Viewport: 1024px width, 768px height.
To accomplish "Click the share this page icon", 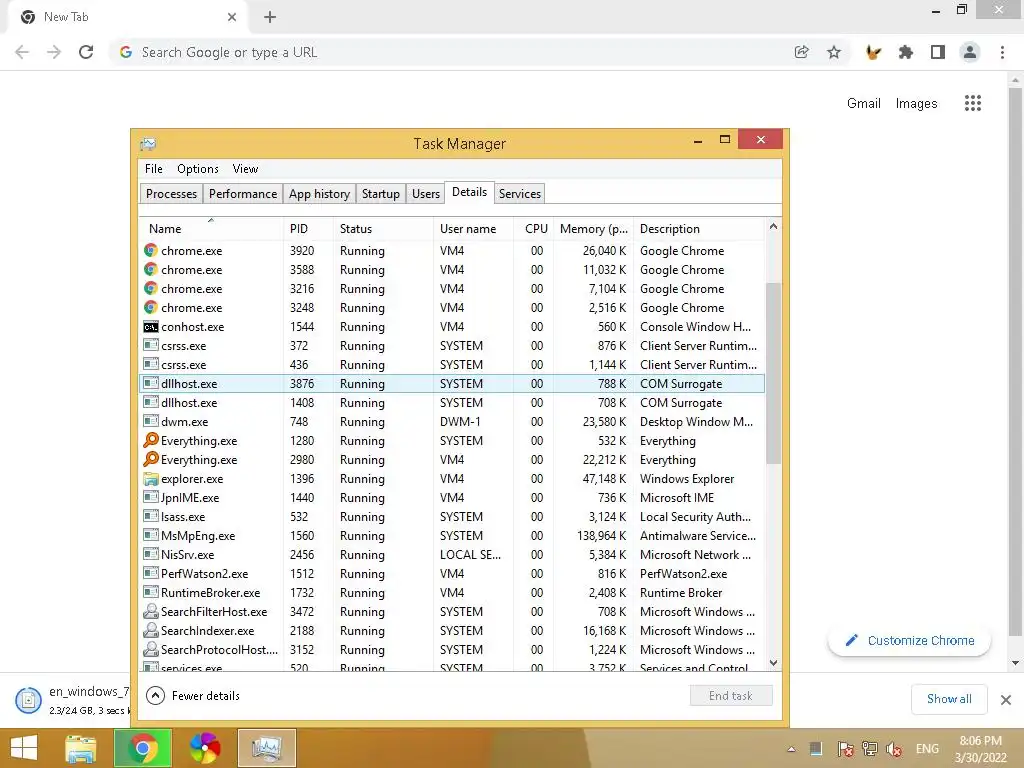I will [x=801, y=52].
